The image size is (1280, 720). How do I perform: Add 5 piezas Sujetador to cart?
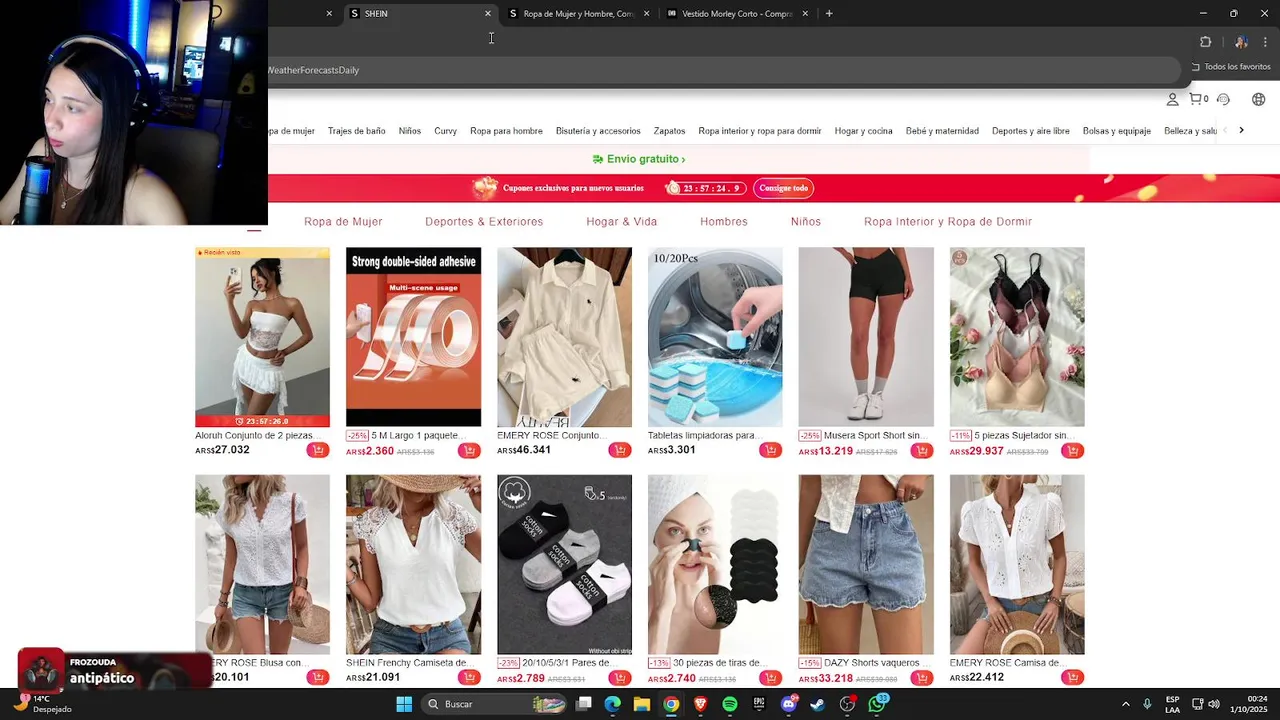[x=1072, y=451]
